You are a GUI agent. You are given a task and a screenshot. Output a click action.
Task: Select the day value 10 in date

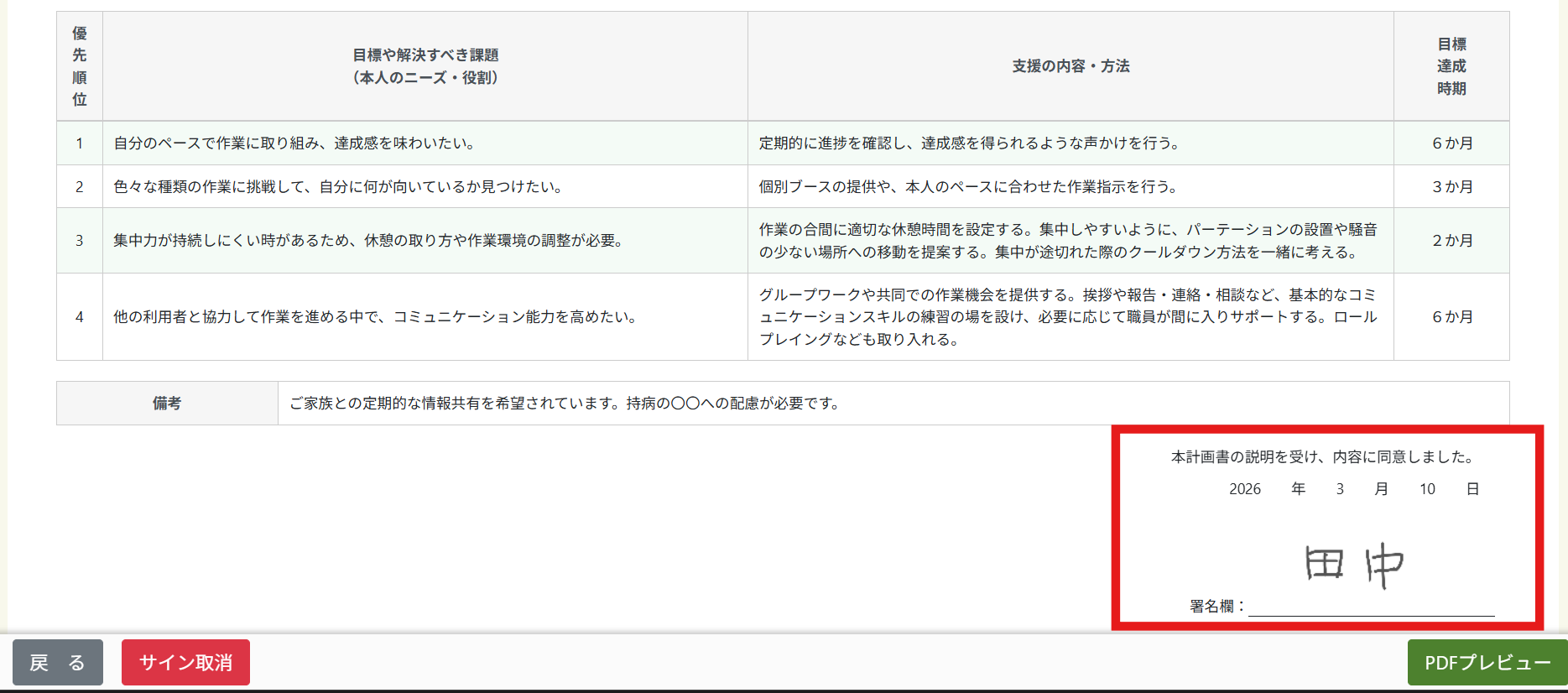1427,489
